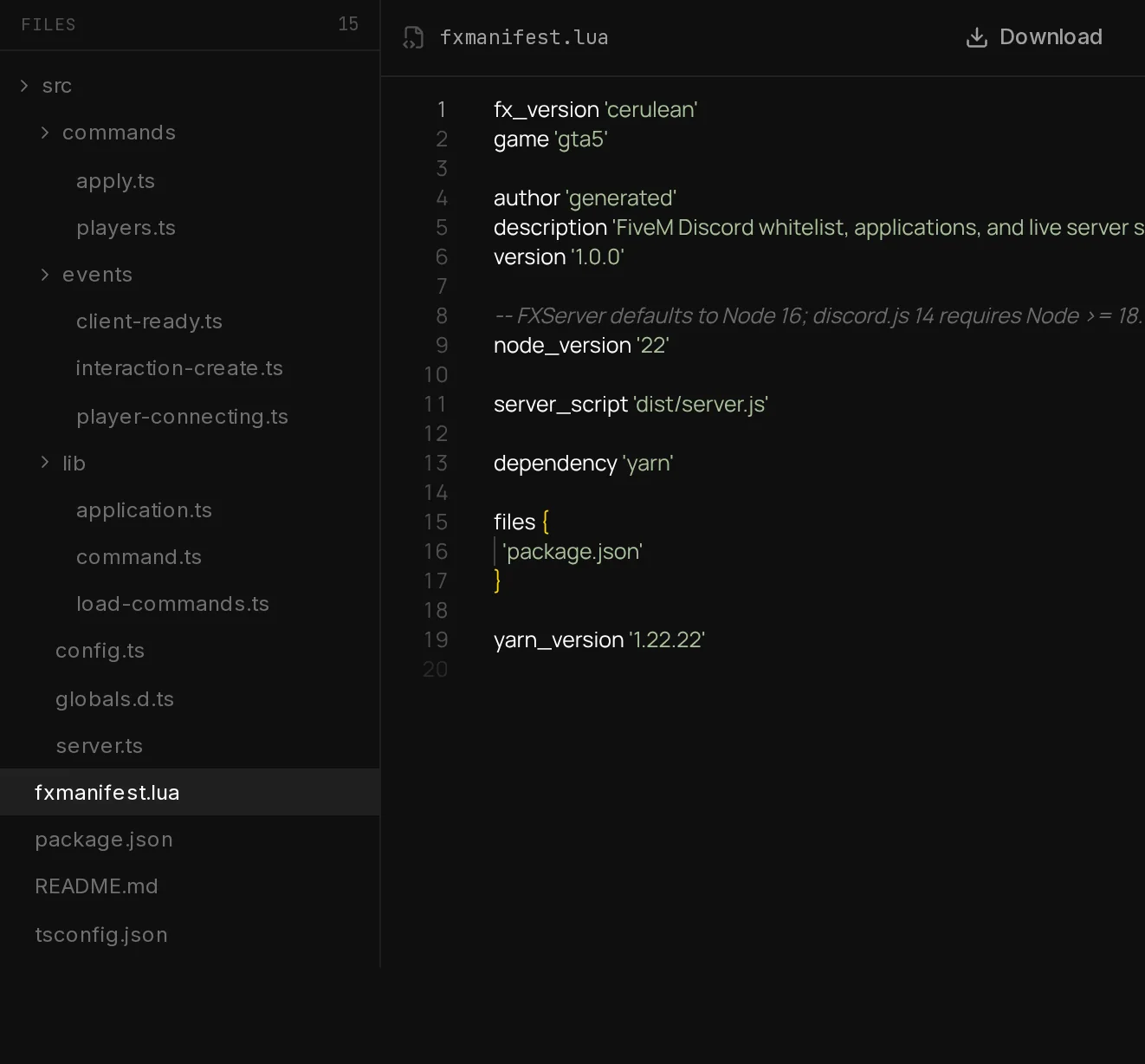Click 'package.json' string in code
The image size is (1145, 1064).
click(x=572, y=552)
